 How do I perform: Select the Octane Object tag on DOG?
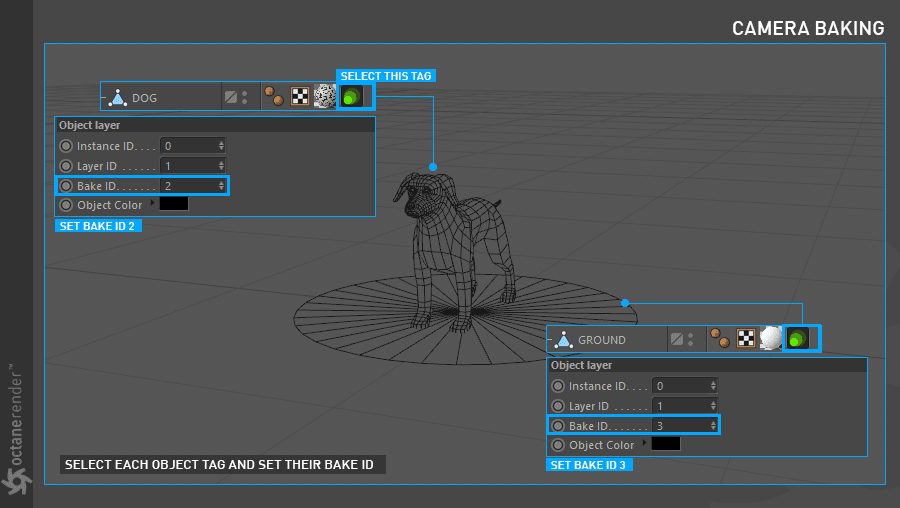[x=353, y=97]
